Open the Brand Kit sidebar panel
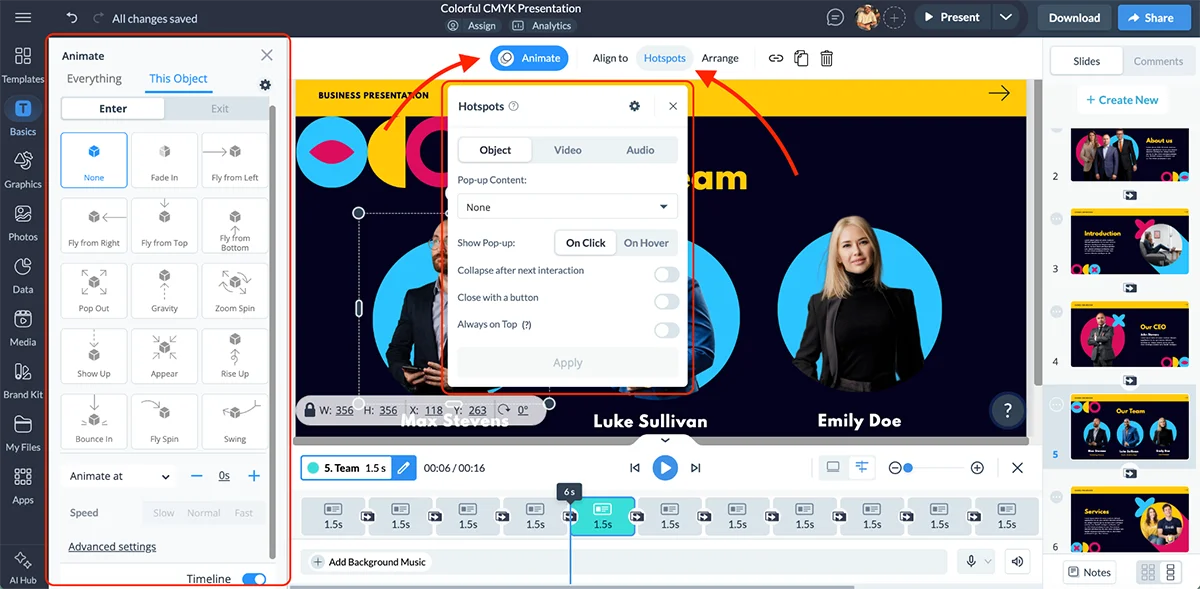 23,380
